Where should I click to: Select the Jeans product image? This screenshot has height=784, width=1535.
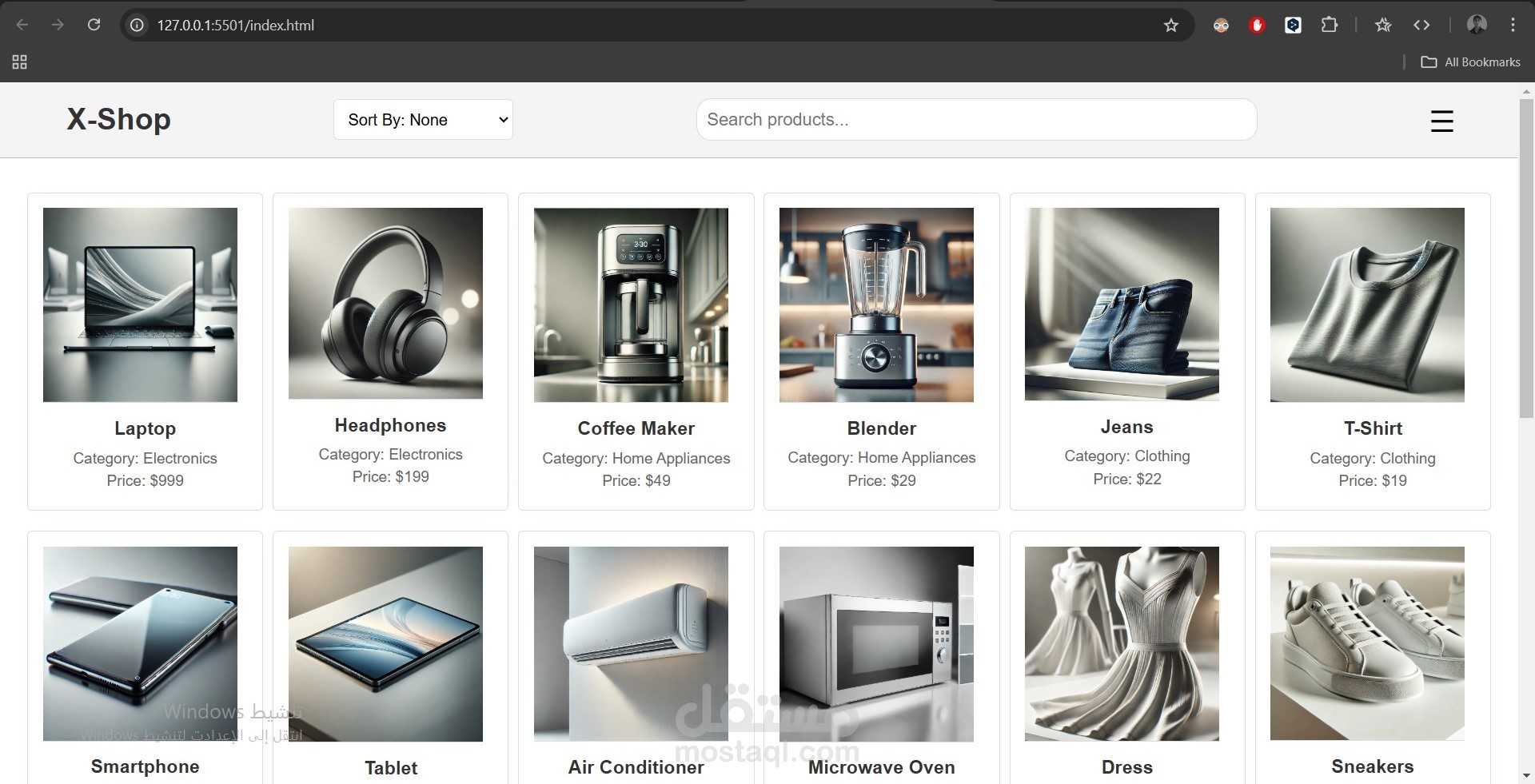1122,304
